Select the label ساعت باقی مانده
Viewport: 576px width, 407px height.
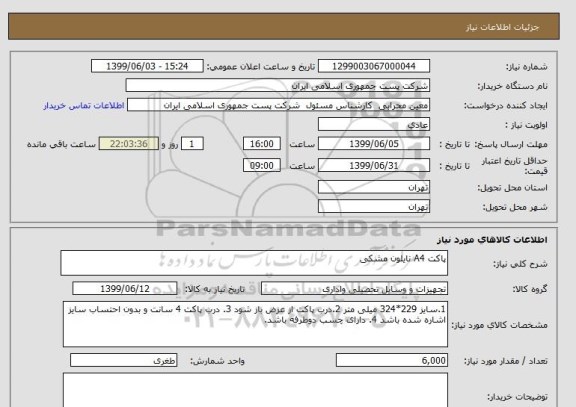tap(61, 144)
